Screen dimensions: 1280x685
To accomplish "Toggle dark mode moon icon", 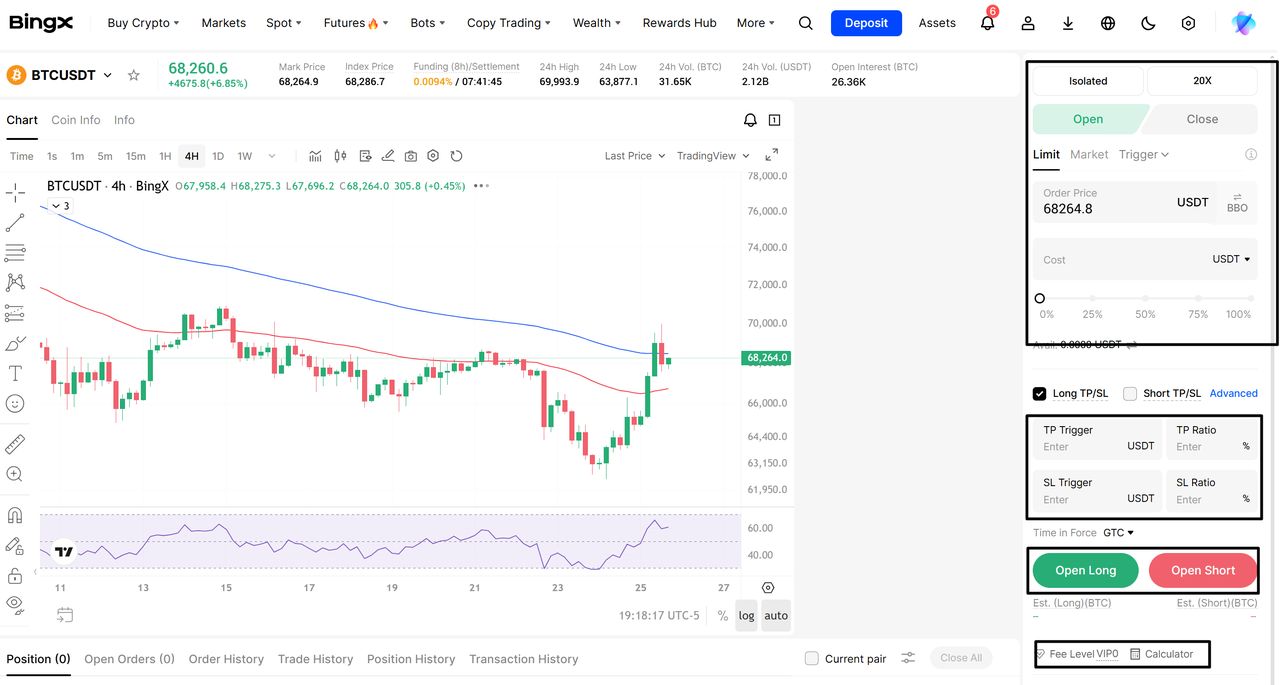I will [1148, 23].
